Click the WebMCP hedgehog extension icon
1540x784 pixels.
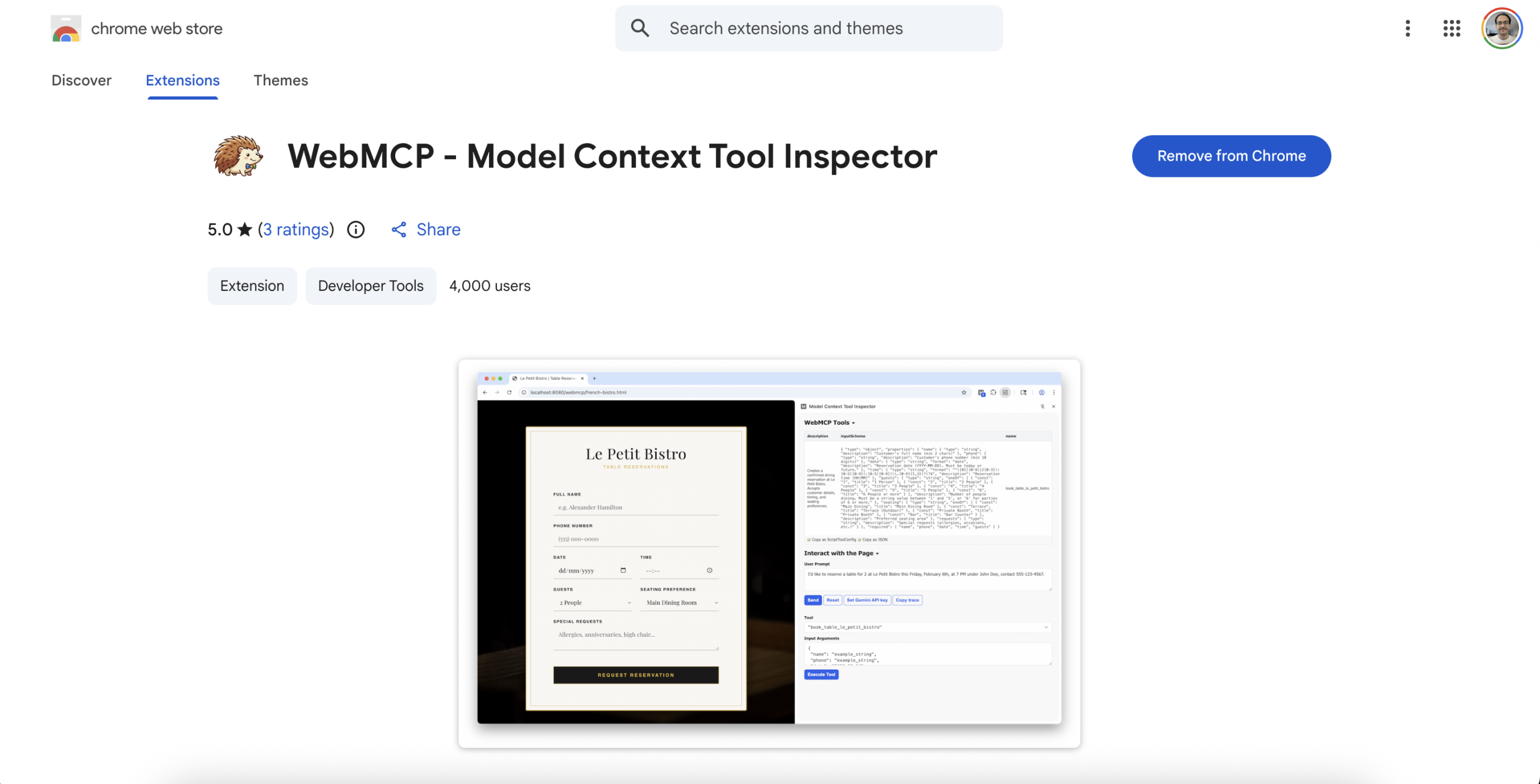pyautogui.click(x=237, y=156)
